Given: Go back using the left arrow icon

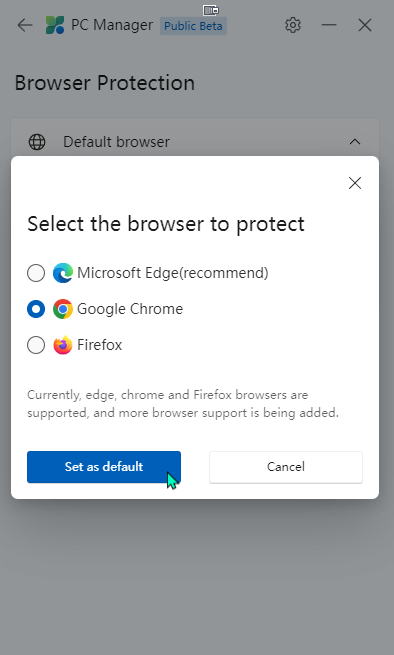Looking at the screenshot, I should point(25,25).
